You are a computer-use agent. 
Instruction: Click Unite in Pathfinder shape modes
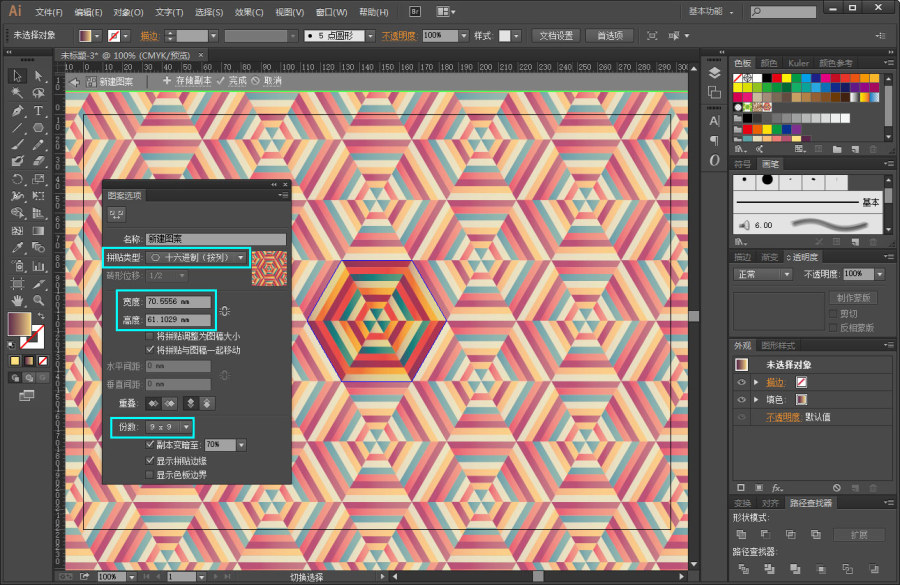[741, 534]
